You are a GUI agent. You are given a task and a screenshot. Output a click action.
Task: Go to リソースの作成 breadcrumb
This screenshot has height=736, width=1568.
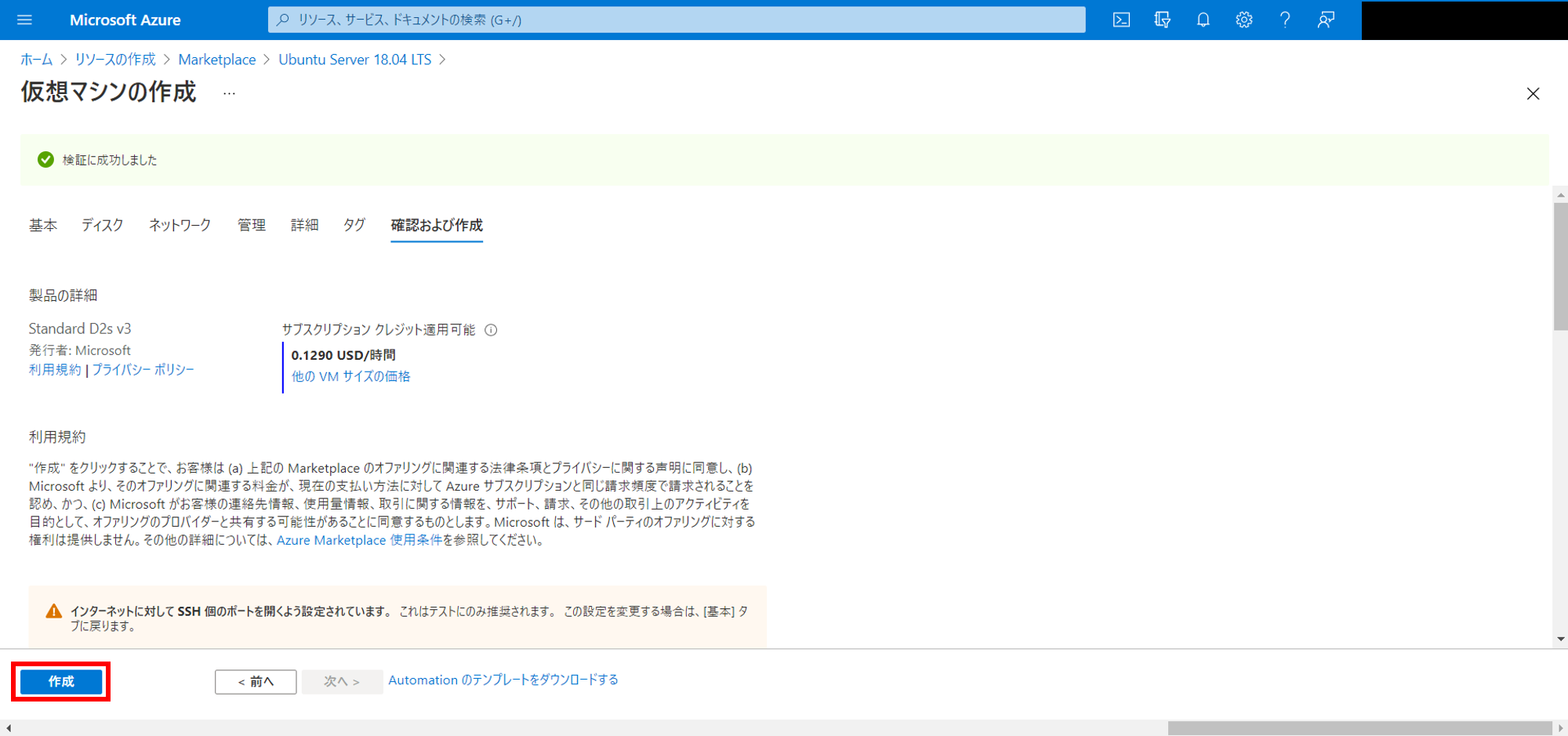(x=115, y=60)
